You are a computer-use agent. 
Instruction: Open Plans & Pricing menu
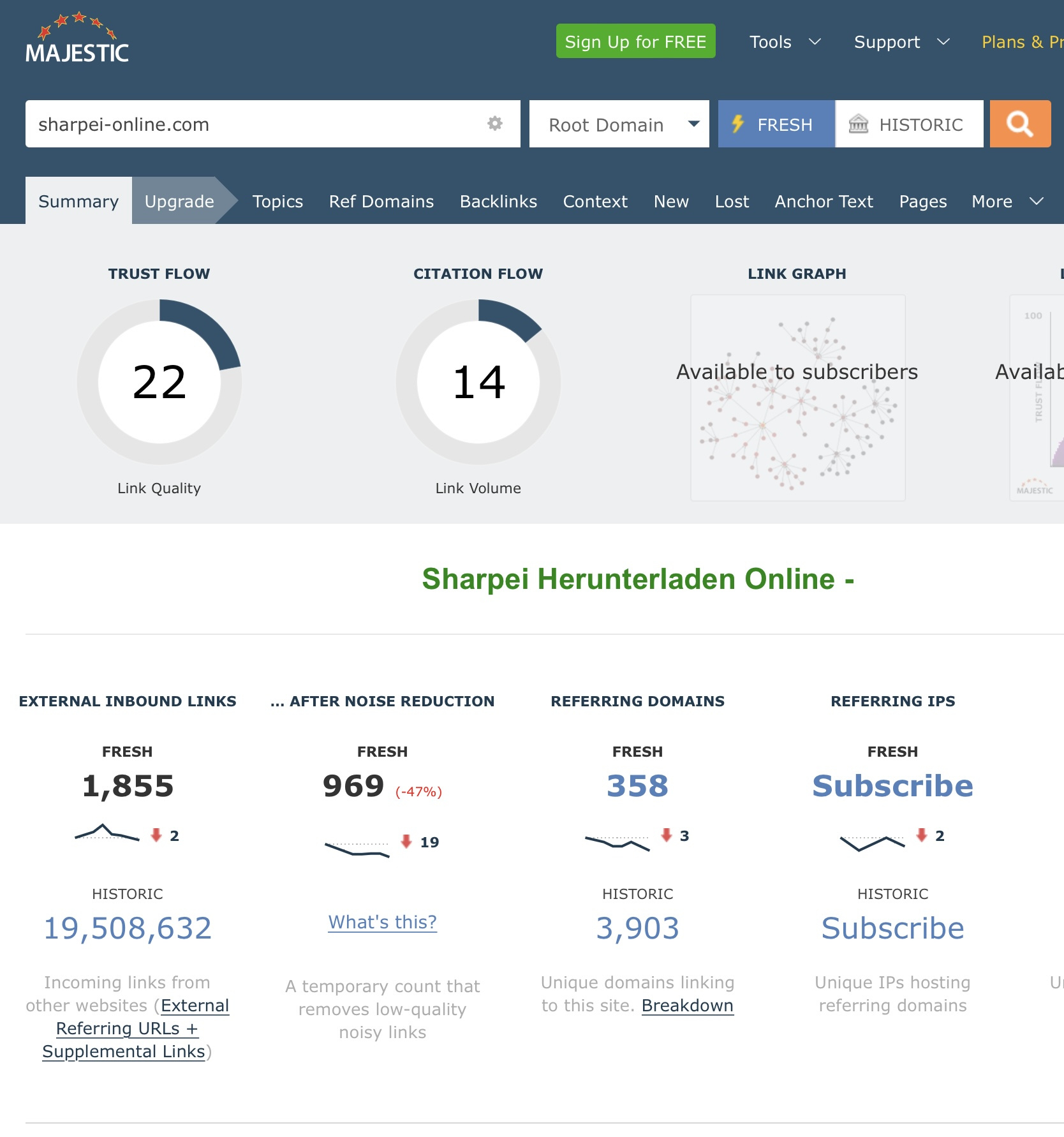(1023, 42)
